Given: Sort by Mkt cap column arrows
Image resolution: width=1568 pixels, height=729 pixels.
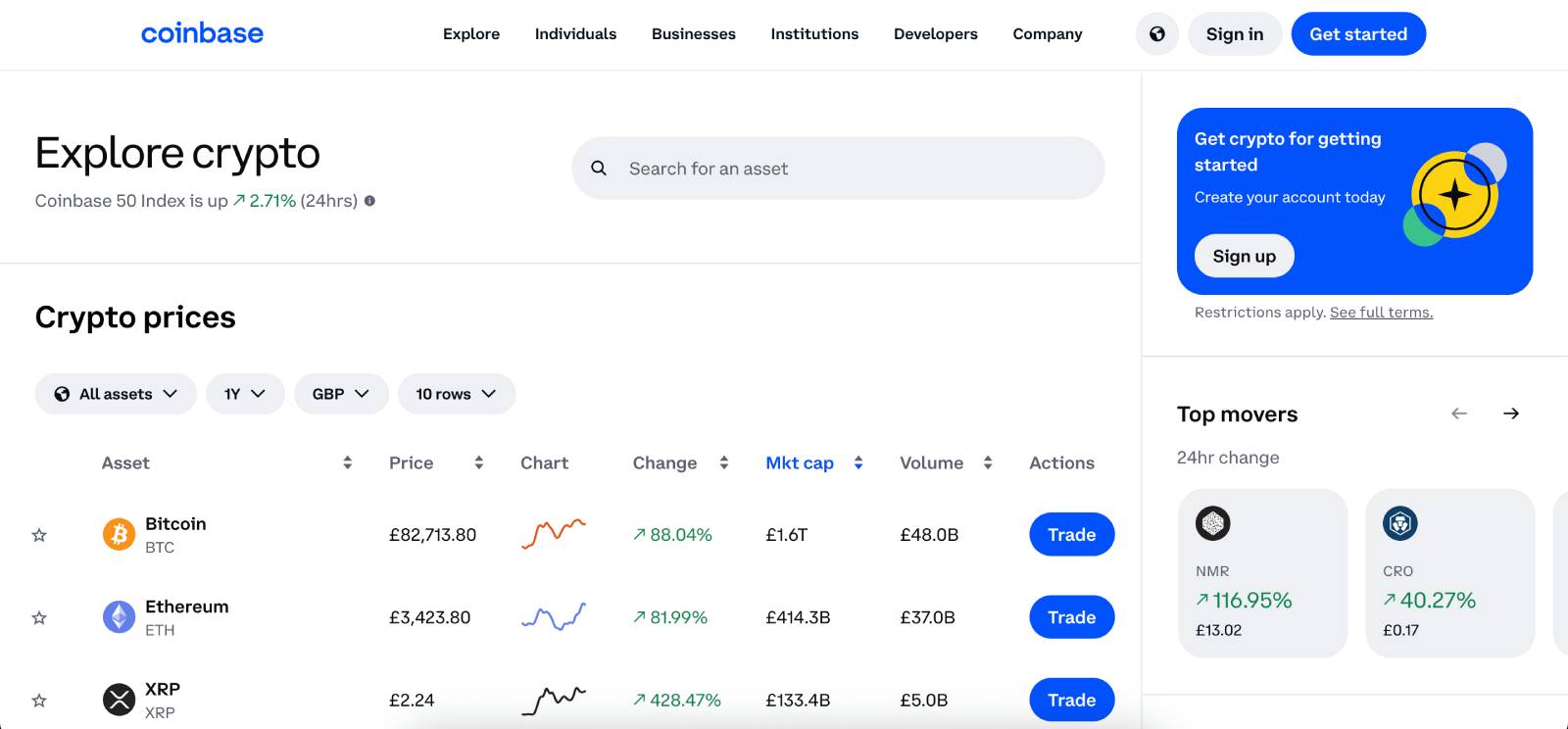Looking at the screenshot, I should click(x=857, y=462).
